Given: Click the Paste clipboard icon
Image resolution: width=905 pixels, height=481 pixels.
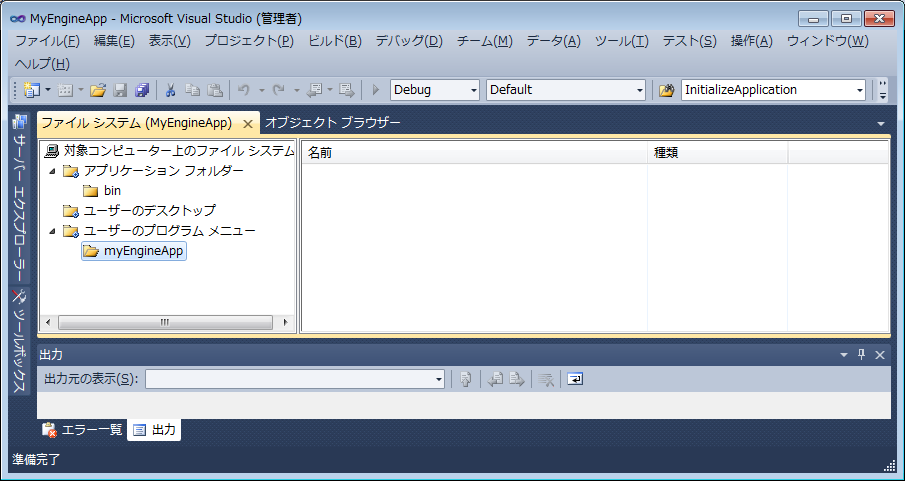Looking at the screenshot, I should (x=215, y=90).
